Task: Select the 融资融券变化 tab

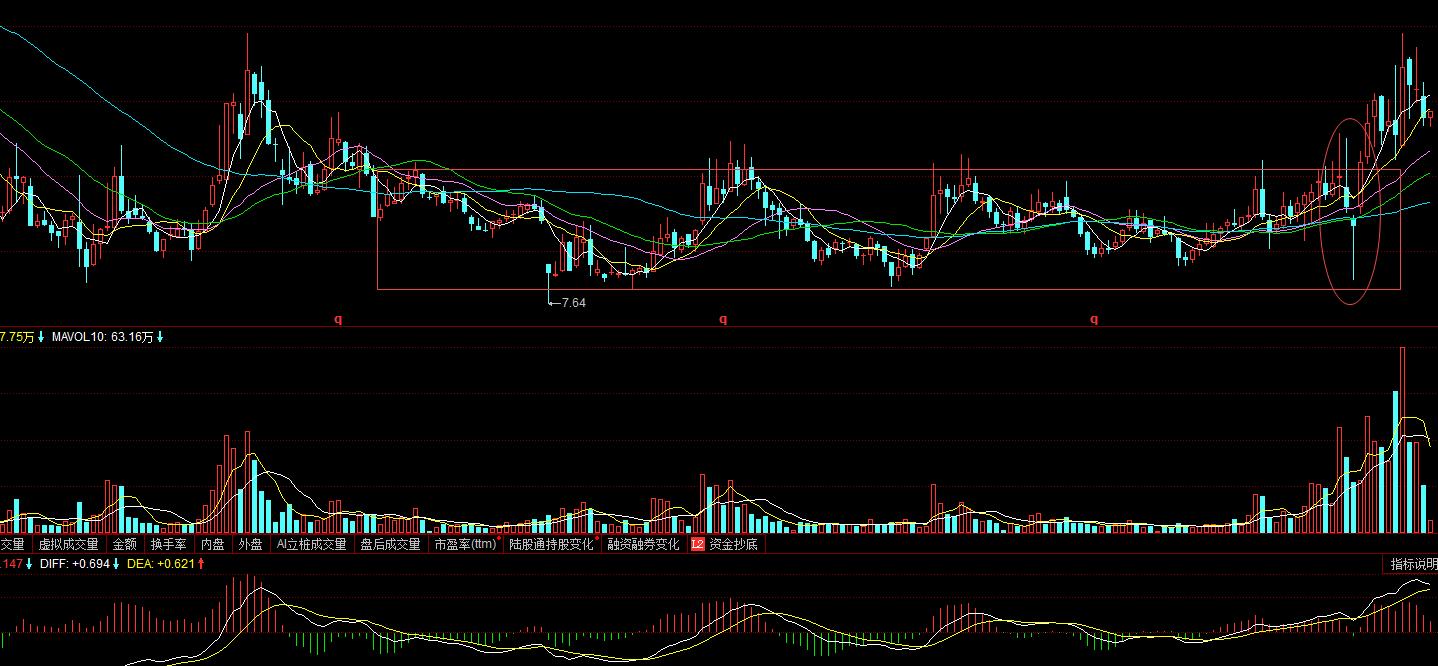Action: (x=643, y=545)
